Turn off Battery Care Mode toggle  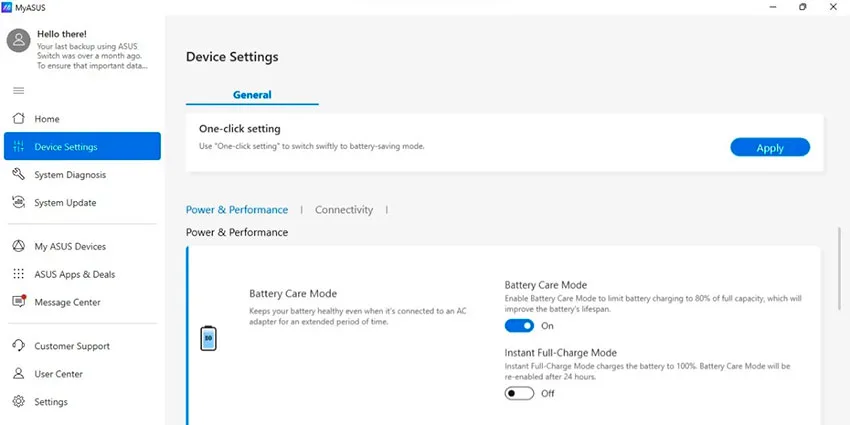point(519,326)
